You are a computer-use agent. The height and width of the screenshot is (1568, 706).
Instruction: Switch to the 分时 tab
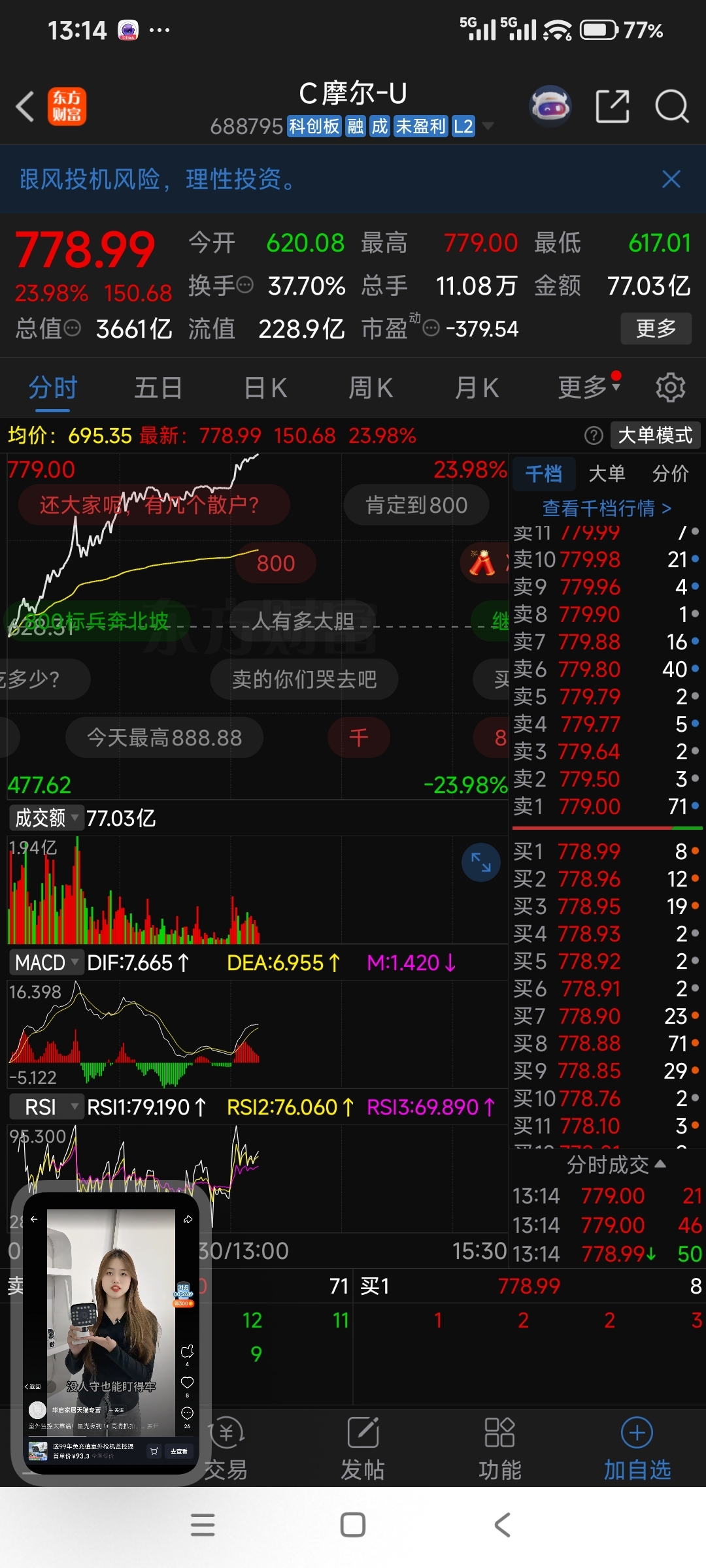click(x=53, y=387)
